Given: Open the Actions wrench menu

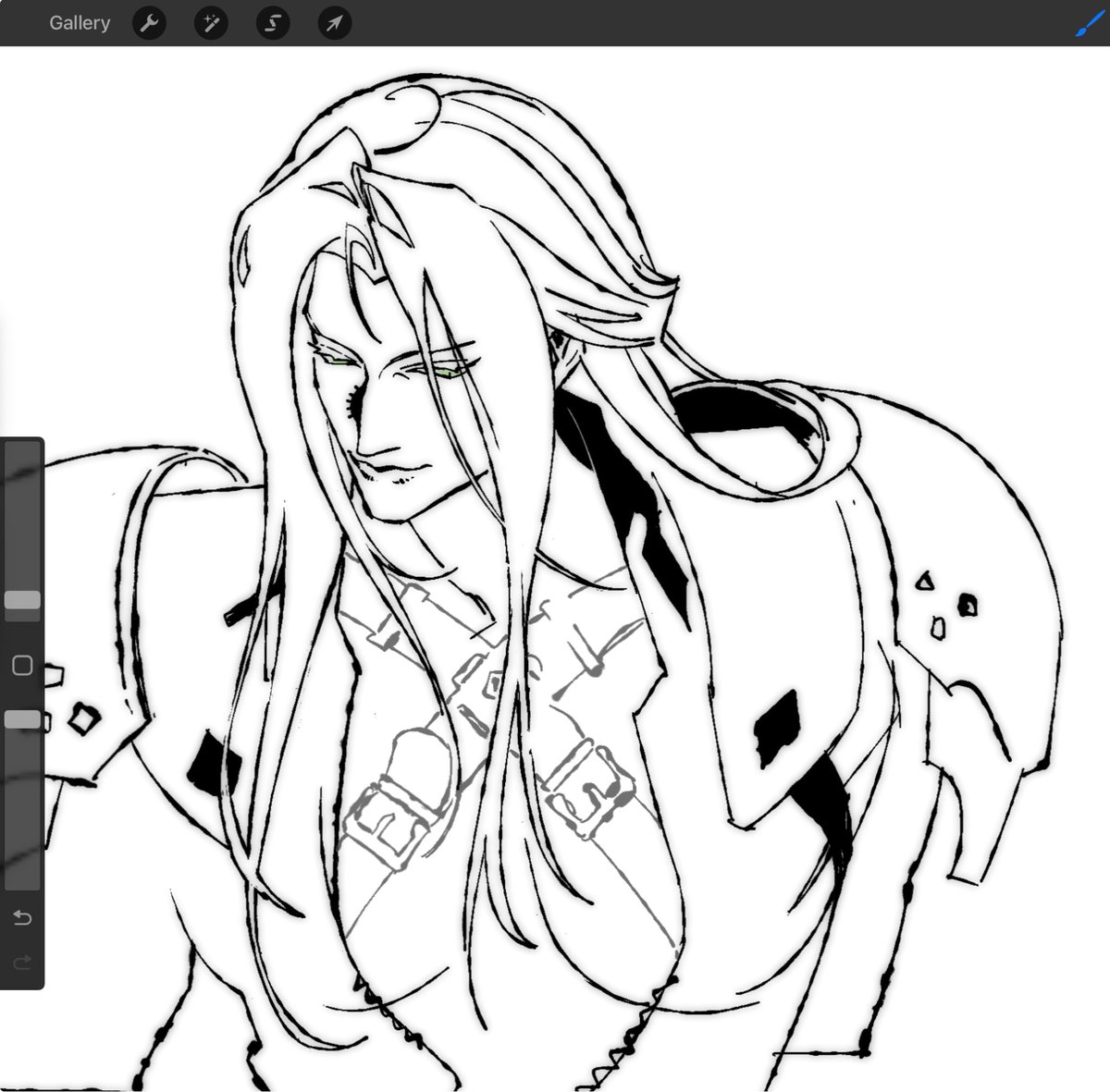Looking at the screenshot, I should [149, 23].
